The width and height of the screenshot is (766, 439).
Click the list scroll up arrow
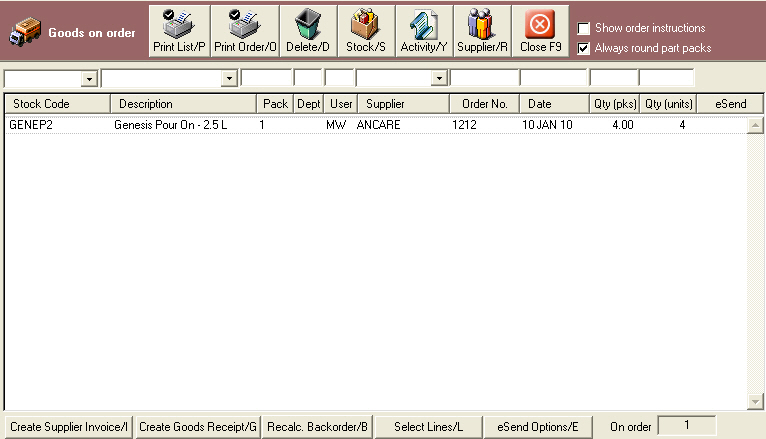[x=755, y=125]
